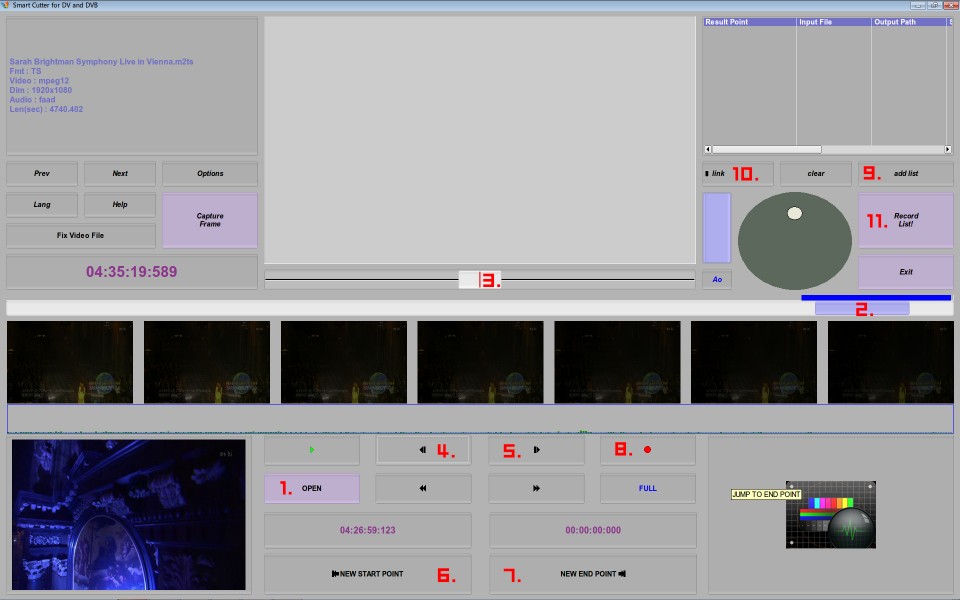
Task: Click the result list right scroll arrow
Action: pyautogui.click(x=948, y=149)
